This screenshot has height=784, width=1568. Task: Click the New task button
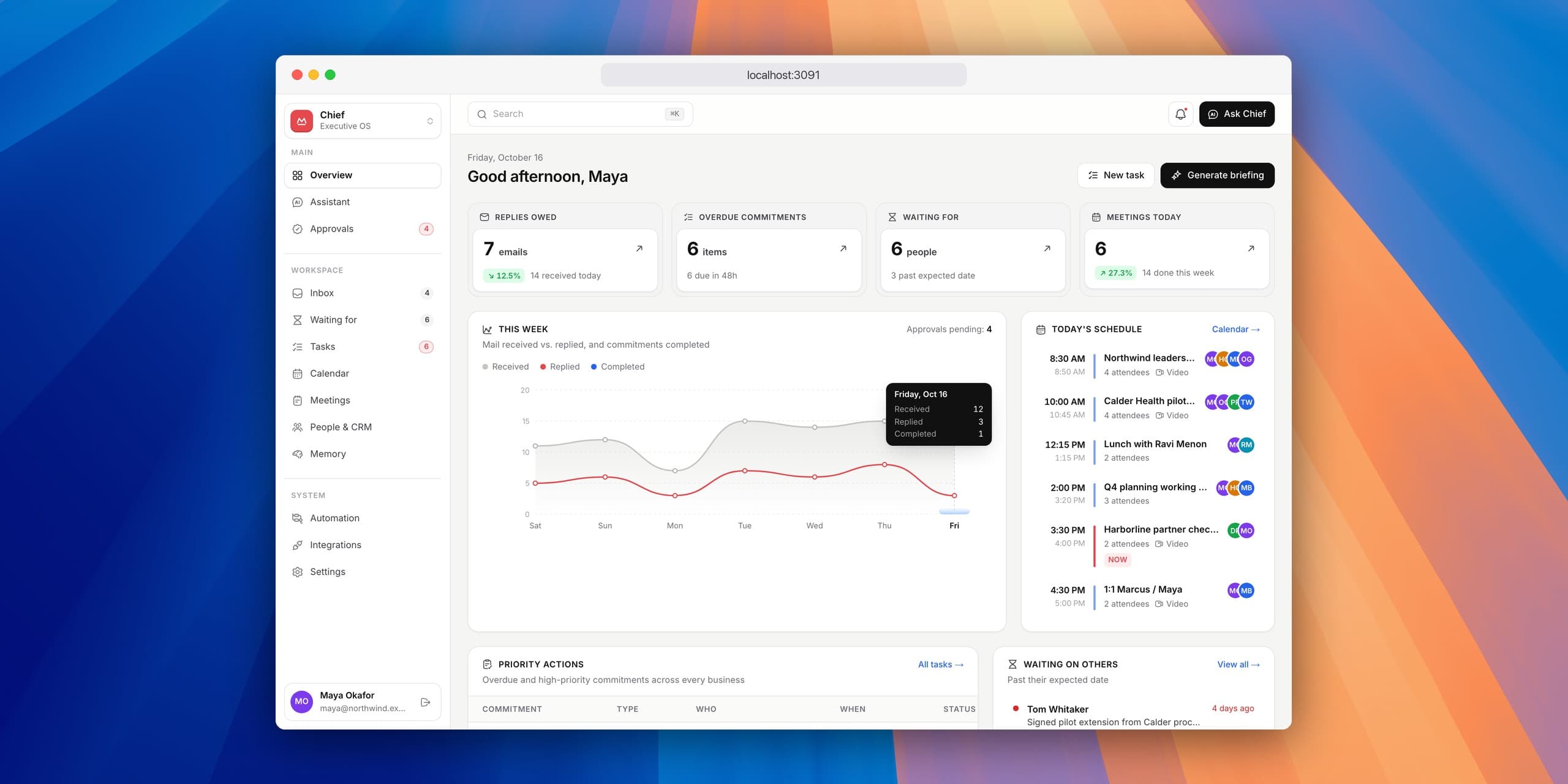1115,175
